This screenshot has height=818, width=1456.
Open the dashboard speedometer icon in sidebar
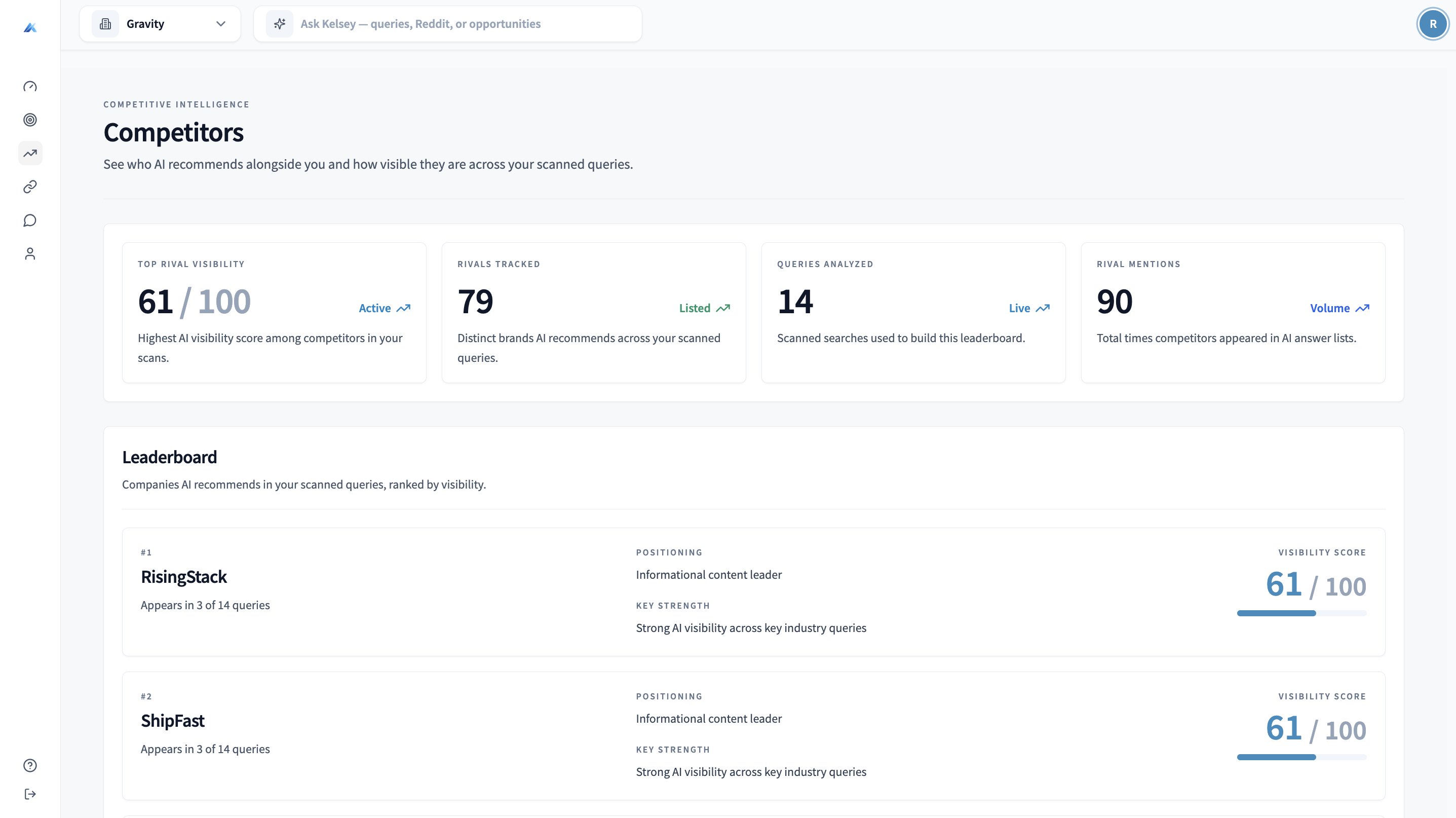(x=30, y=86)
